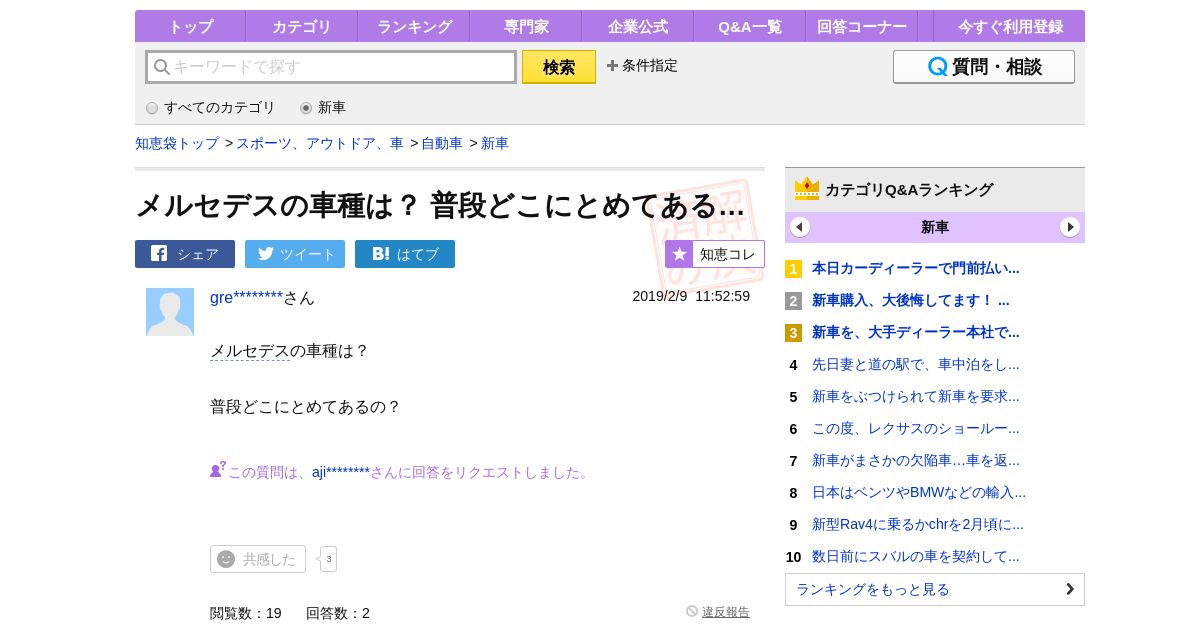This screenshot has height=630, width=1200.
Task: Click the post date 2019/2/9 11:52:59
Action: (691, 296)
